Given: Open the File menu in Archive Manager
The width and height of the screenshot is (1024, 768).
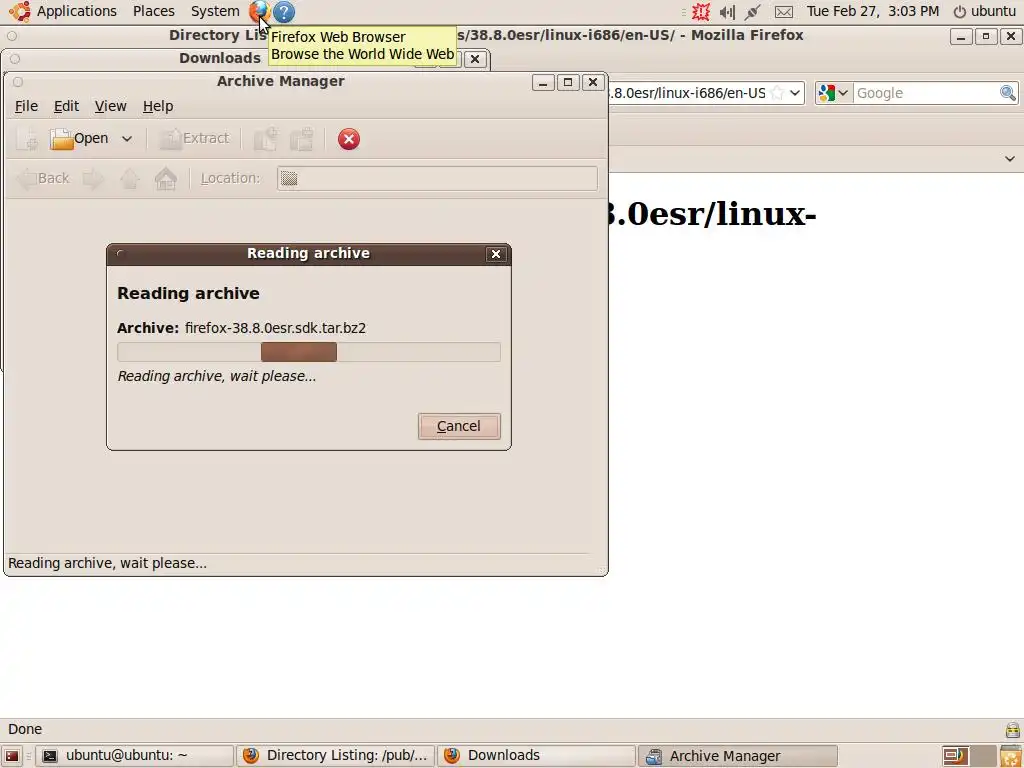Looking at the screenshot, I should (26, 106).
